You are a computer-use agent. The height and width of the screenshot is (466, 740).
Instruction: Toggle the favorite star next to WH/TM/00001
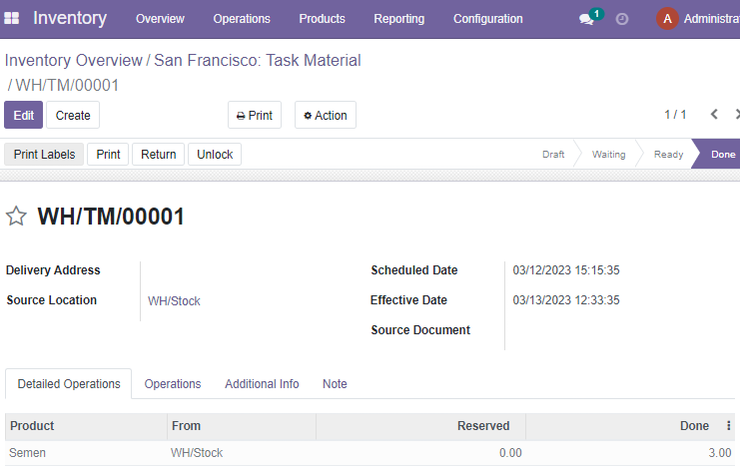(16, 216)
